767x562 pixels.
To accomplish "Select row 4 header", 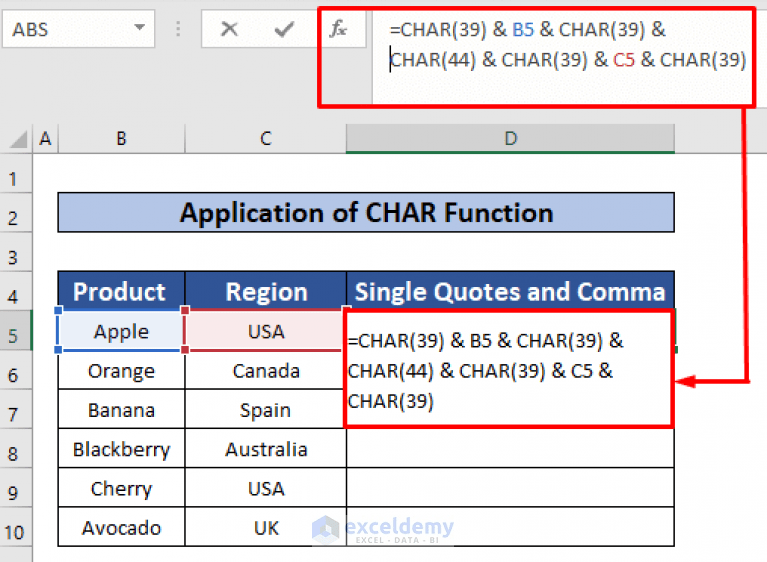I will [16, 292].
